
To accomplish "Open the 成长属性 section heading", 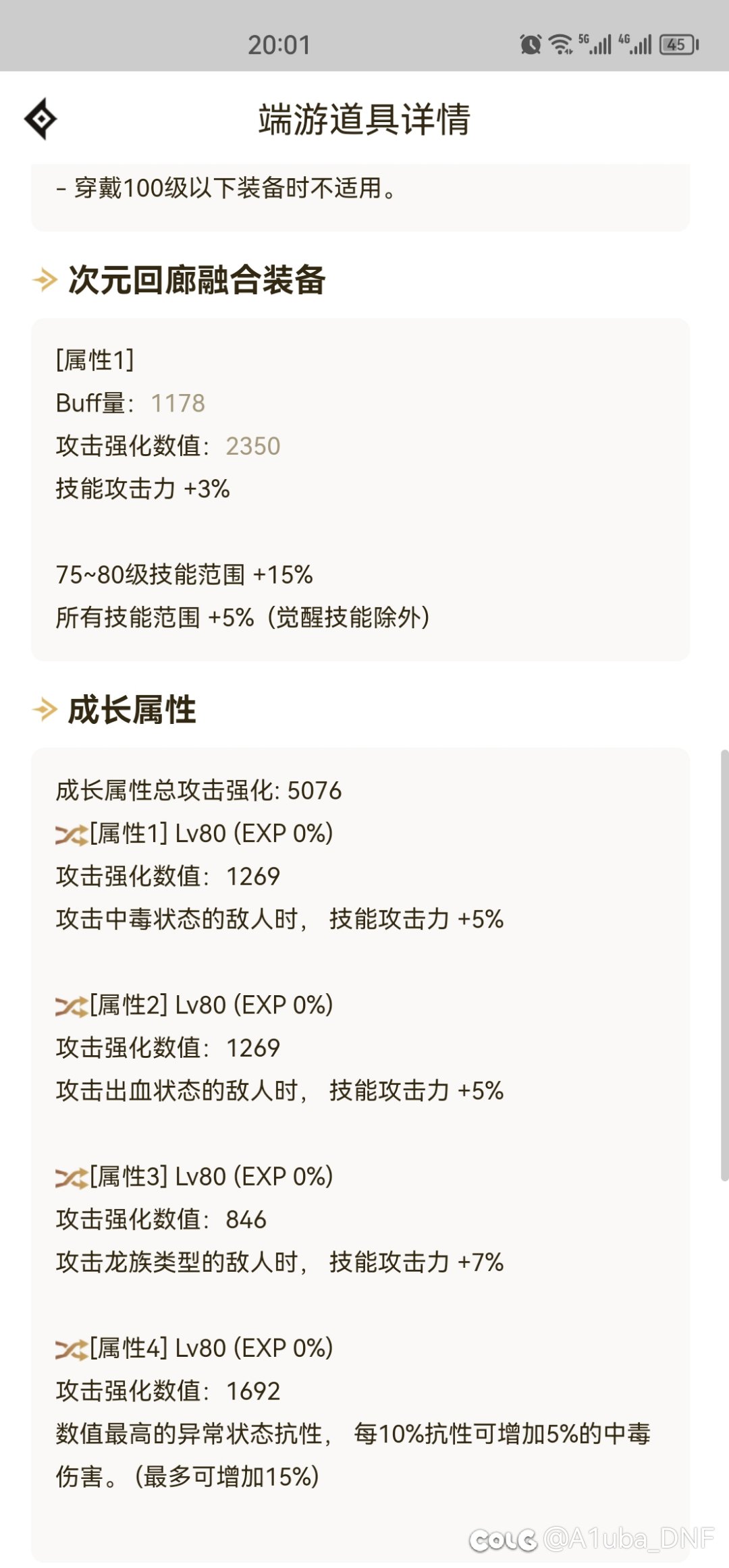I will click(x=132, y=710).
